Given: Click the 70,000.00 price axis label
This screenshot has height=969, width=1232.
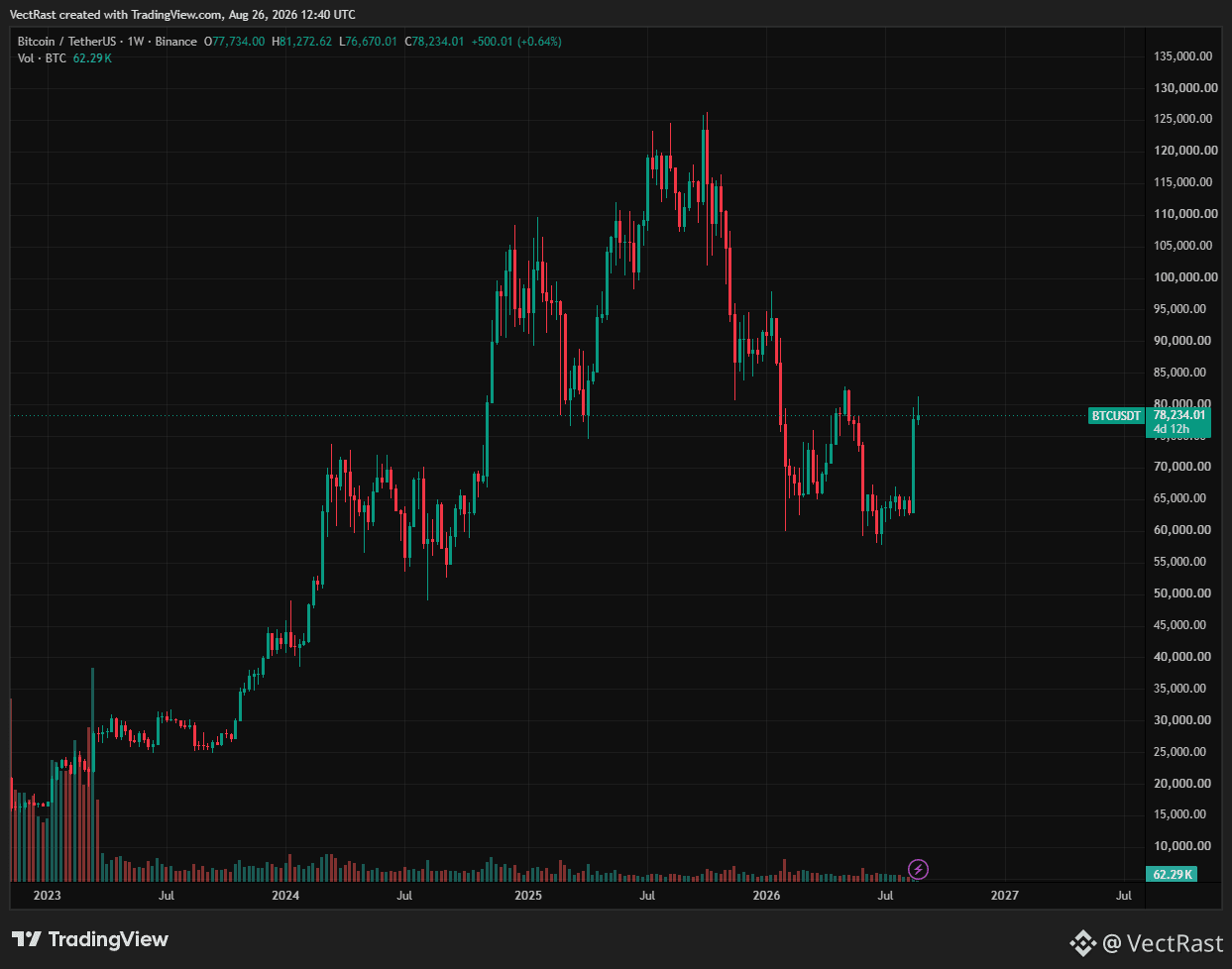Looking at the screenshot, I should tap(1183, 467).
